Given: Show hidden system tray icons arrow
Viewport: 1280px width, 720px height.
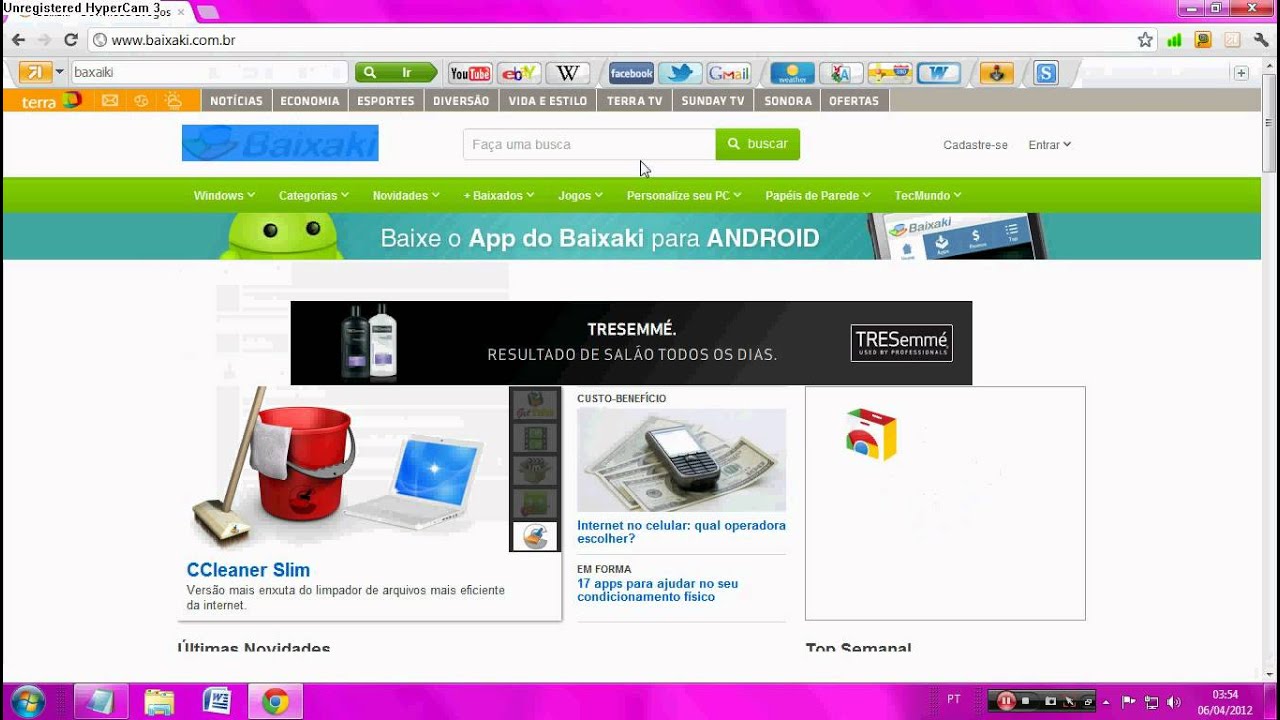Looking at the screenshot, I should coord(1106,702).
